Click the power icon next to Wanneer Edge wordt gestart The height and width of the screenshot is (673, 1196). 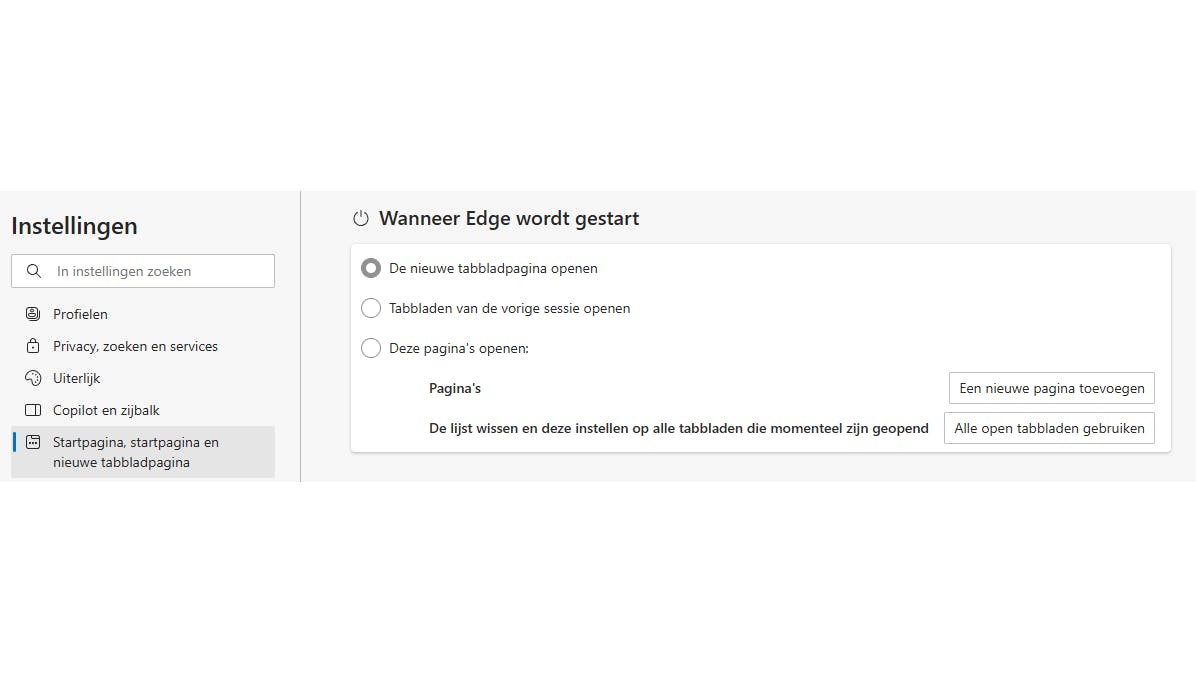click(x=359, y=218)
